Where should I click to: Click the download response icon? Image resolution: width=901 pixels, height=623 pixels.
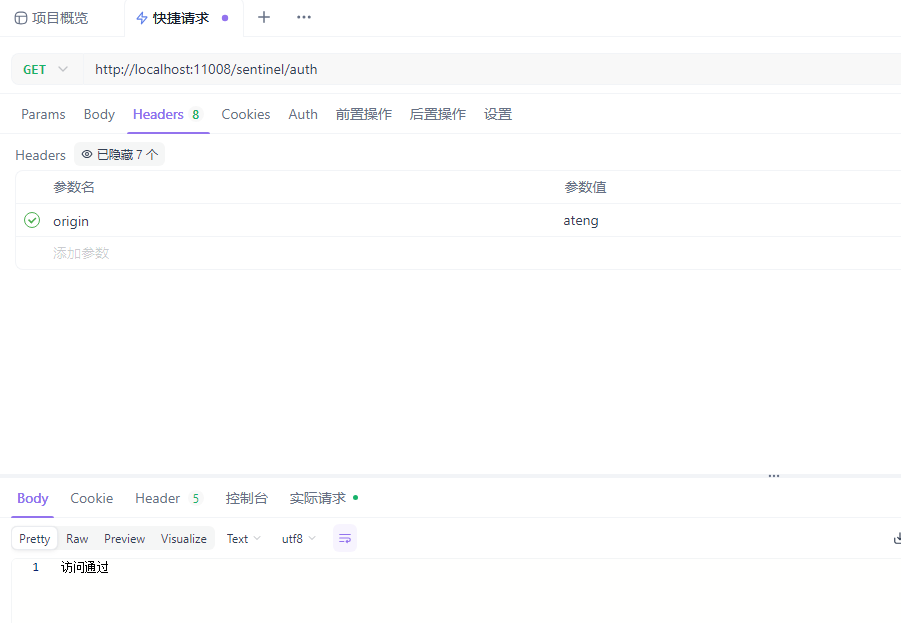[896, 538]
